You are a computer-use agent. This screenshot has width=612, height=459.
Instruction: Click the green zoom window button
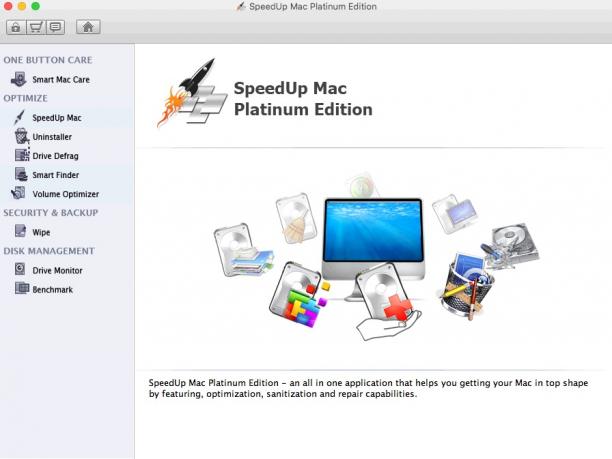36,6
